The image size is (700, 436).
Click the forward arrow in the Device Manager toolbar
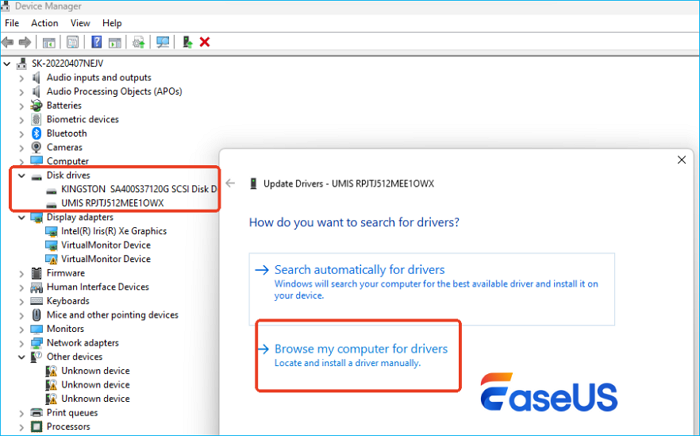click(24, 42)
